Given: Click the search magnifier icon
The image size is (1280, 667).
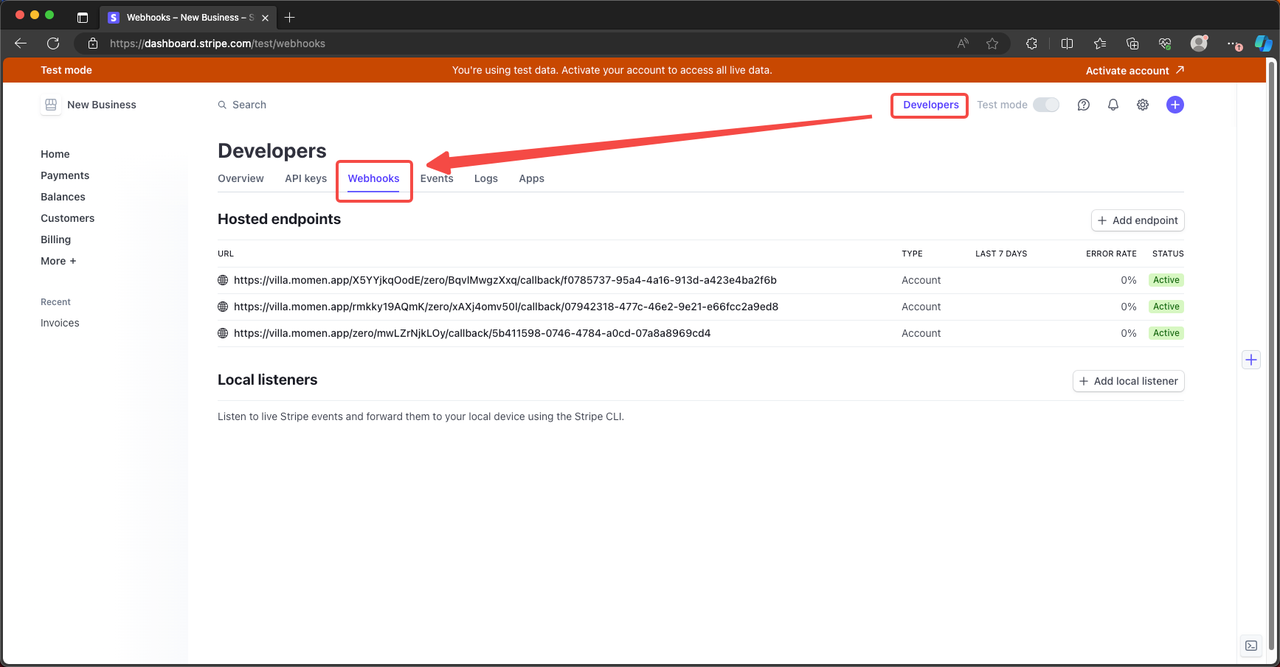Looking at the screenshot, I should click(x=223, y=105).
